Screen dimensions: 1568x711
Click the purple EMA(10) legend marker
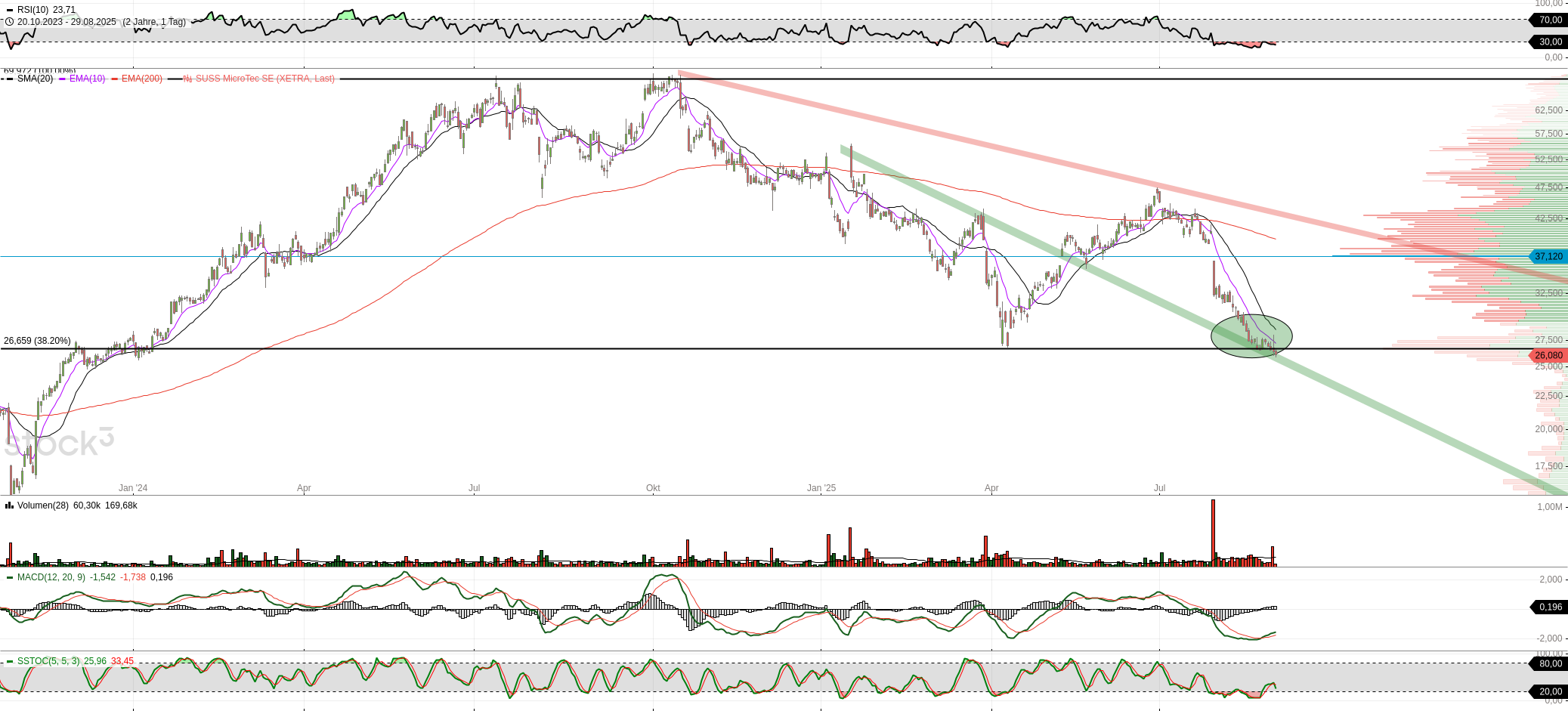point(63,79)
